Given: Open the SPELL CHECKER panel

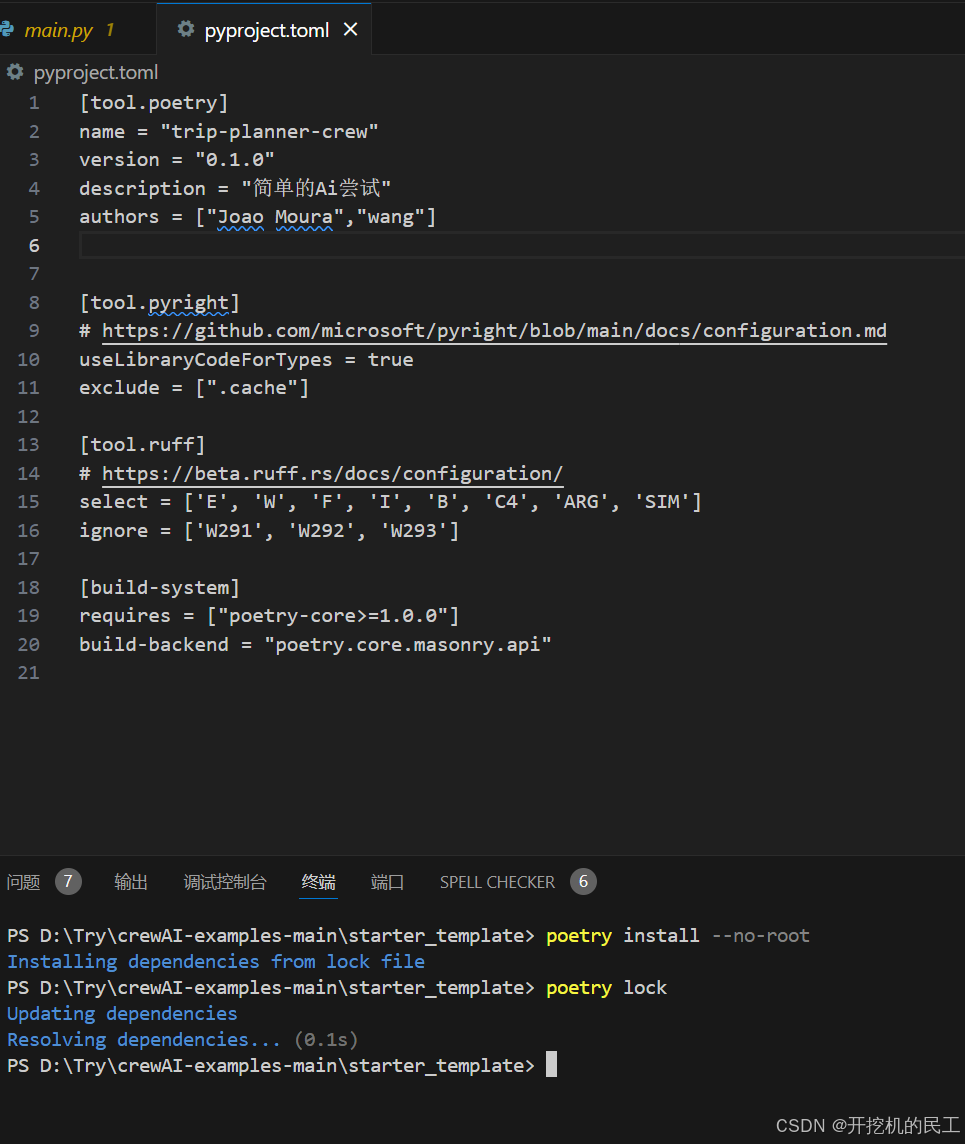Looking at the screenshot, I should 497,881.
